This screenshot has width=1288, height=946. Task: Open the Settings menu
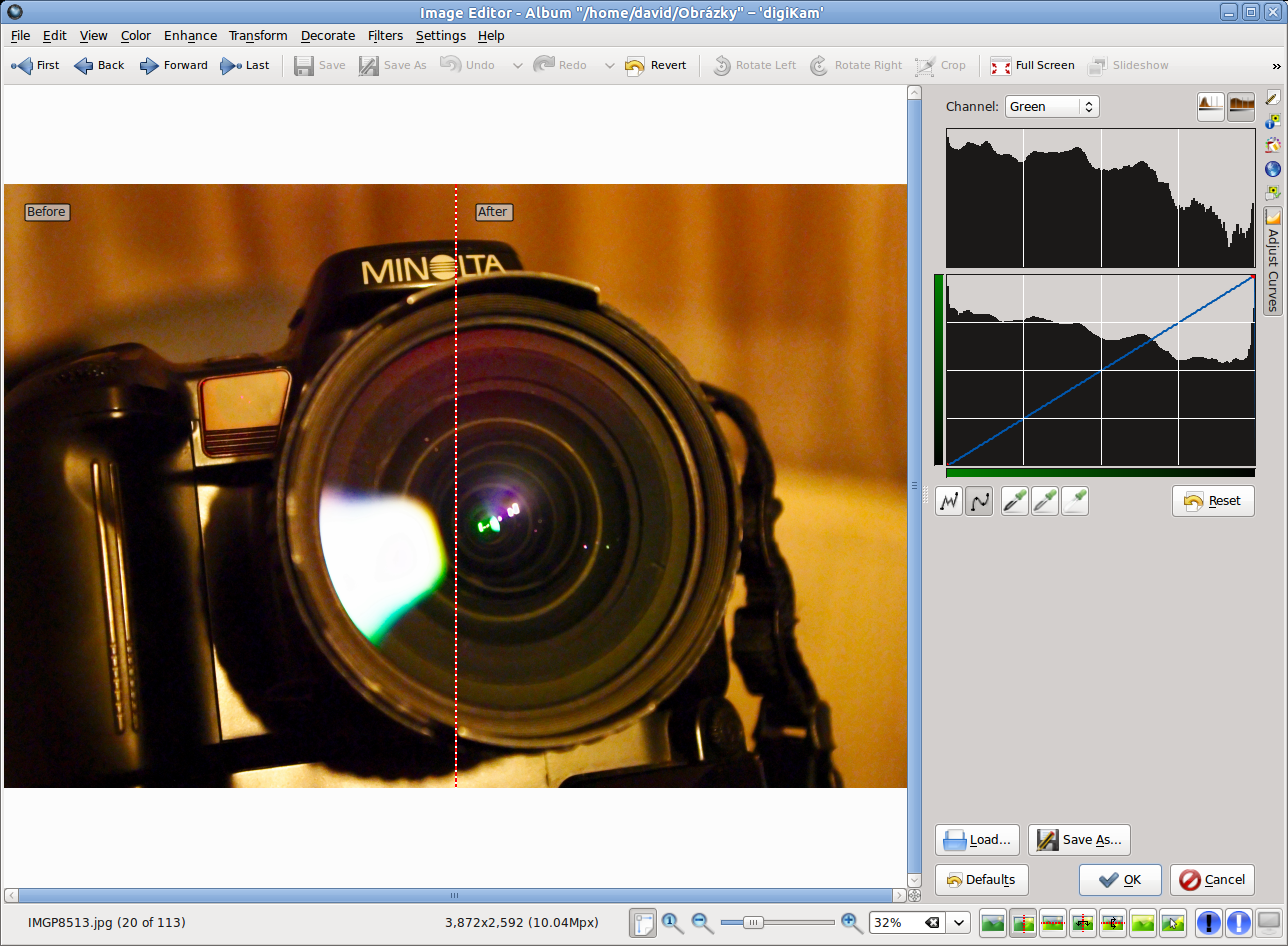tap(441, 35)
